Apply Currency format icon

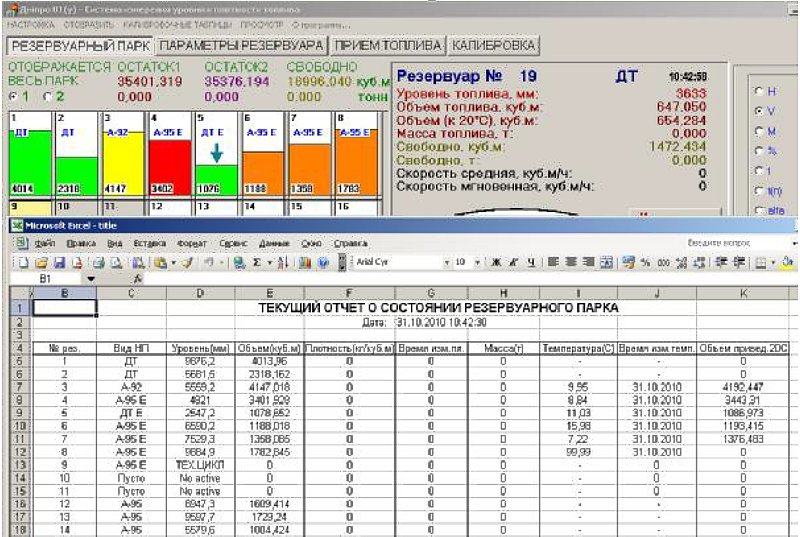[629, 262]
